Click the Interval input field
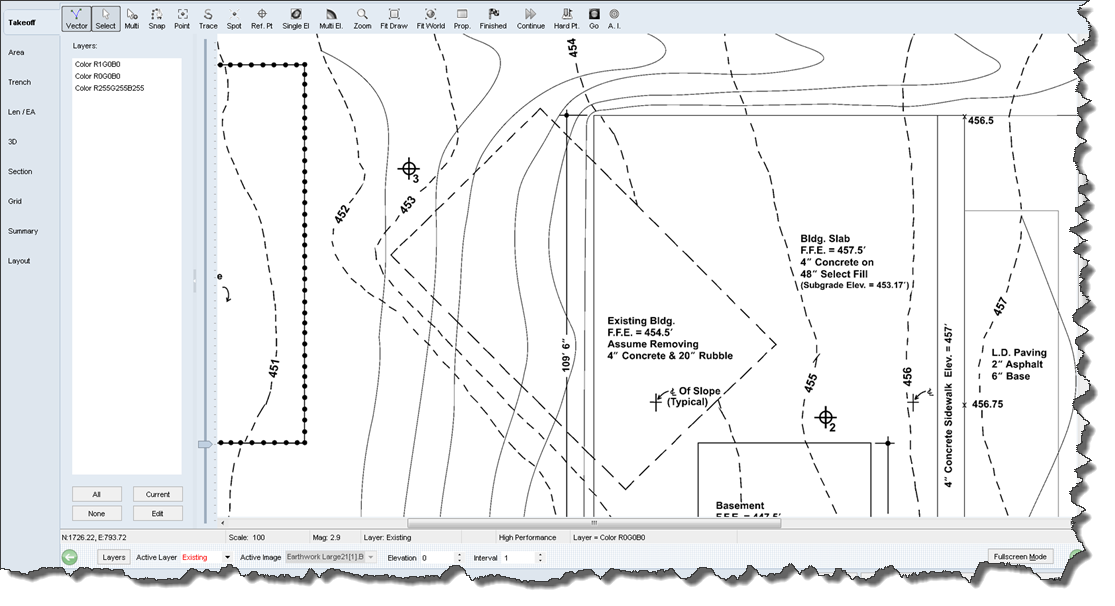Image resolution: width=1115 pixels, height=606 pixels. (518, 558)
